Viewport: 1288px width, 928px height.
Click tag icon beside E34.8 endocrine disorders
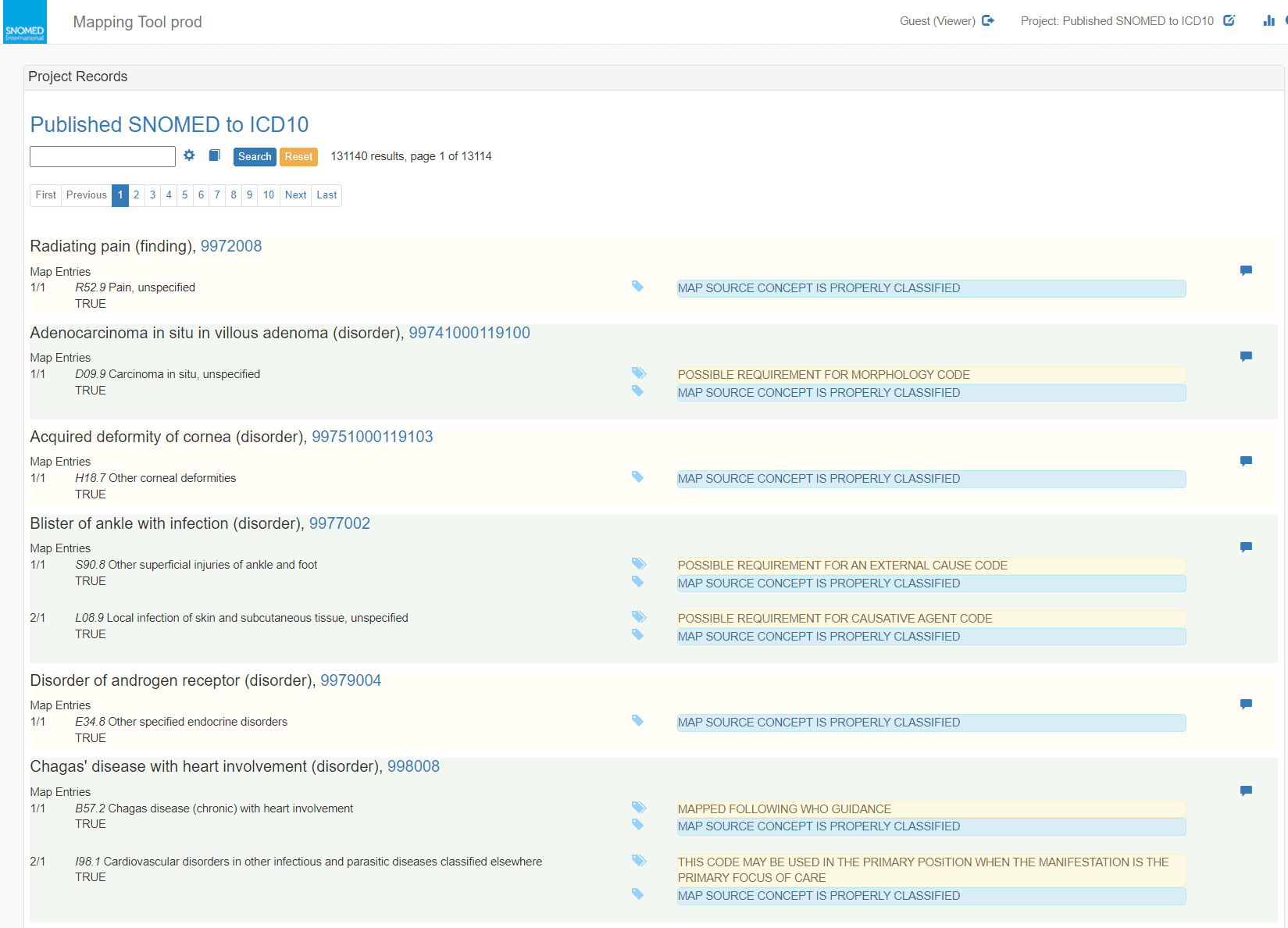tap(637, 721)
